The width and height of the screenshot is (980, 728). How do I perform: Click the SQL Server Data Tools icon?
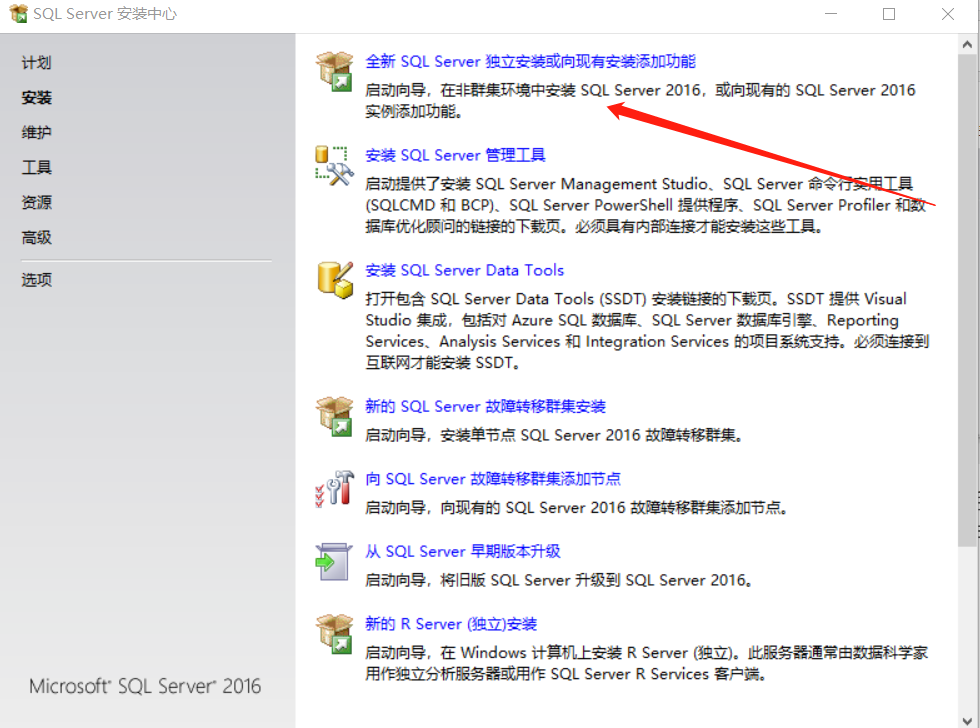pyautogui.click(x=335, y=280)
